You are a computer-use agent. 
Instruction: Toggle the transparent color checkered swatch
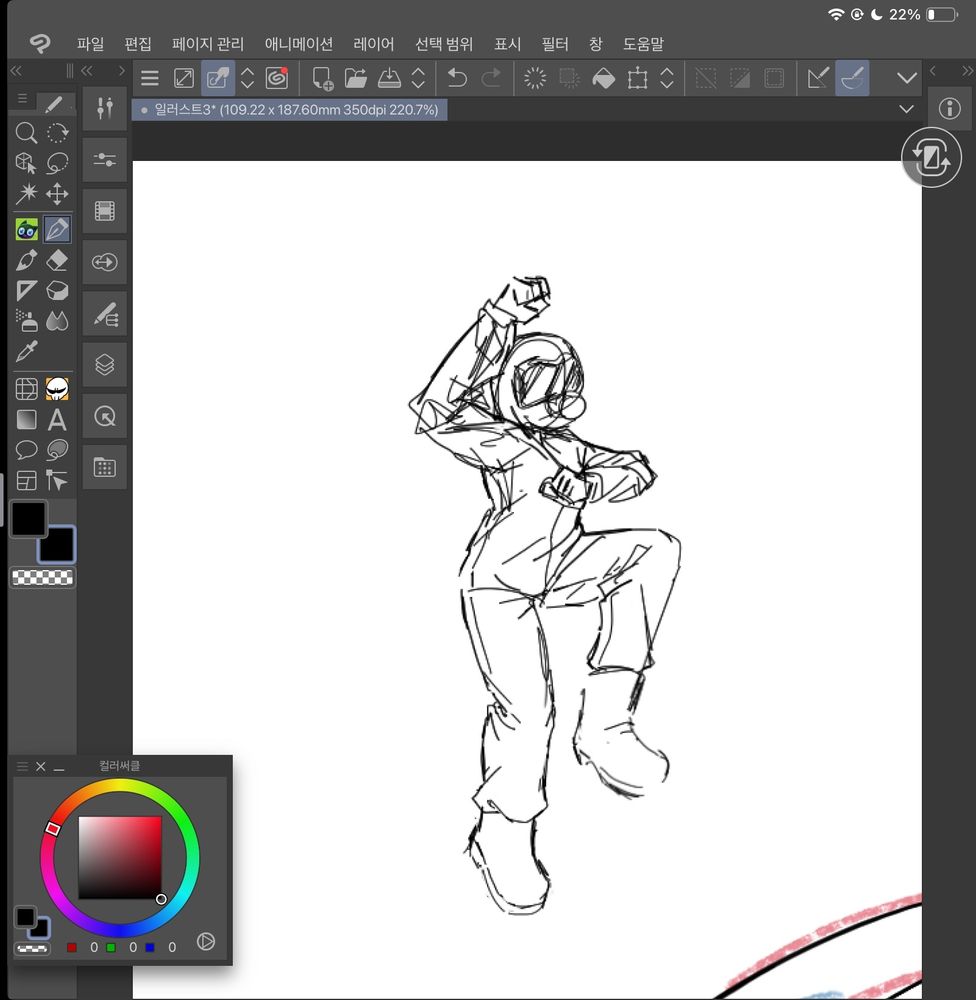43,577
